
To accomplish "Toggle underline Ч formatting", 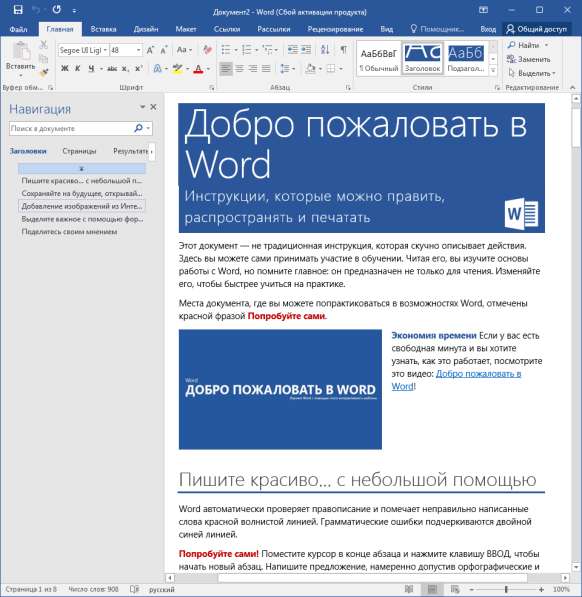I will 91,69.
